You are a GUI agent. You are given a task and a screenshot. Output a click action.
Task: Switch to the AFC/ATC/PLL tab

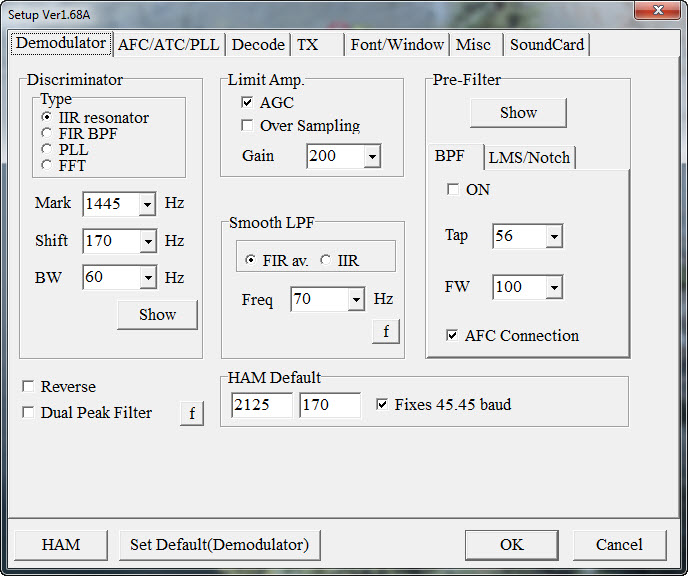tap(168, 44)
